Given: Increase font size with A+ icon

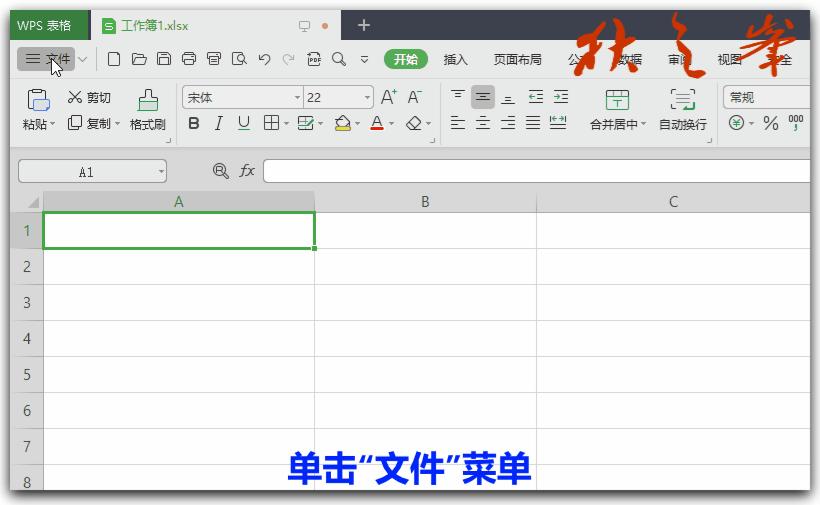Looking at the screenshot, I should [389, 97].
